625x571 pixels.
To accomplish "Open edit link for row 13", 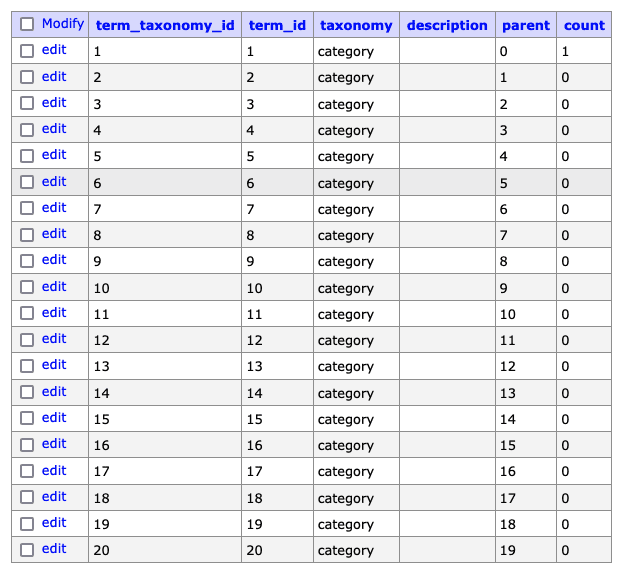I will coord(54,365).
